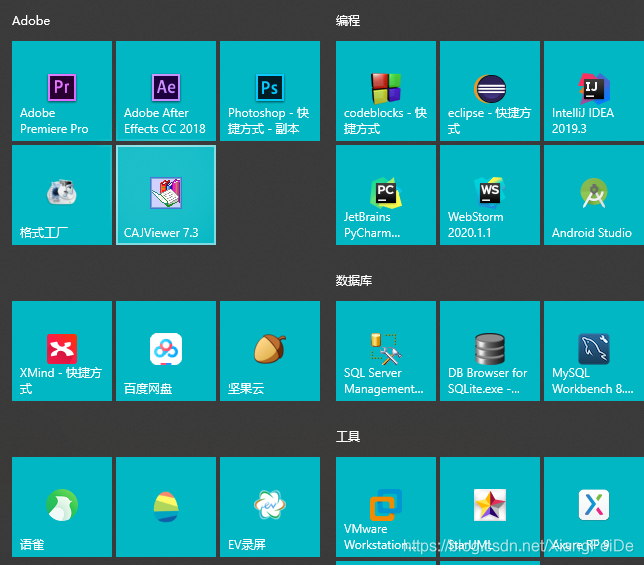The width and height of the screenshot is (644, 565).
Task: Launch the 格式工厂 app icon
Action: pyautogui.click(x=62, y=192)
